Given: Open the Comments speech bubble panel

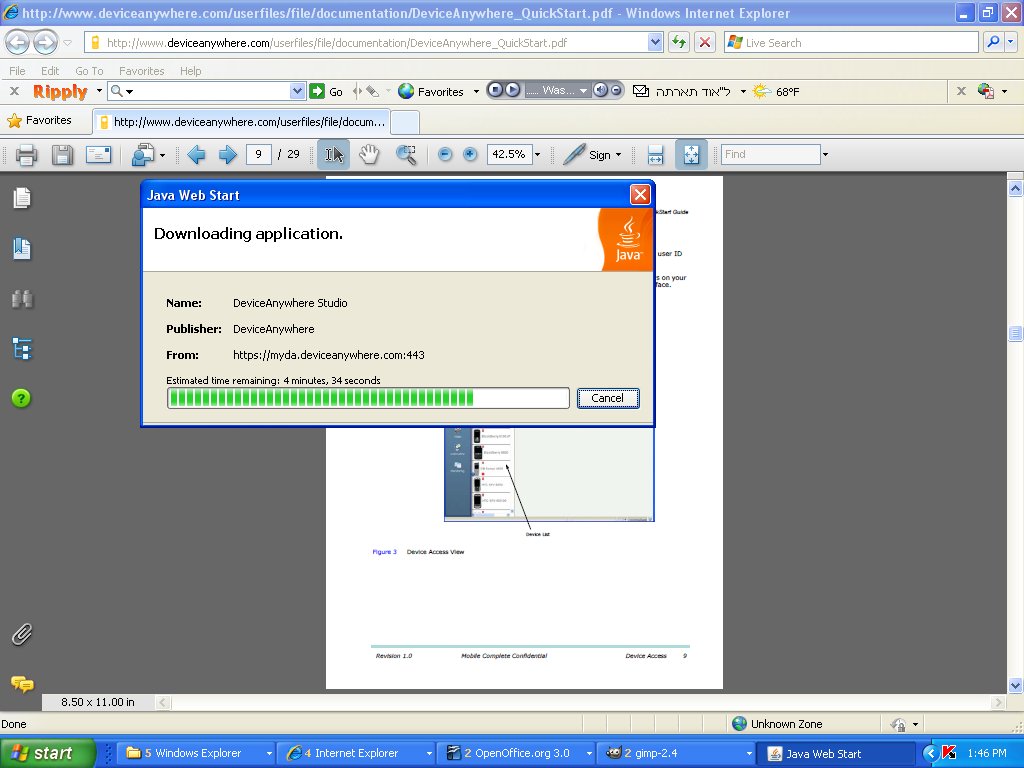Looking at the screenshot, I should point(22,684).
